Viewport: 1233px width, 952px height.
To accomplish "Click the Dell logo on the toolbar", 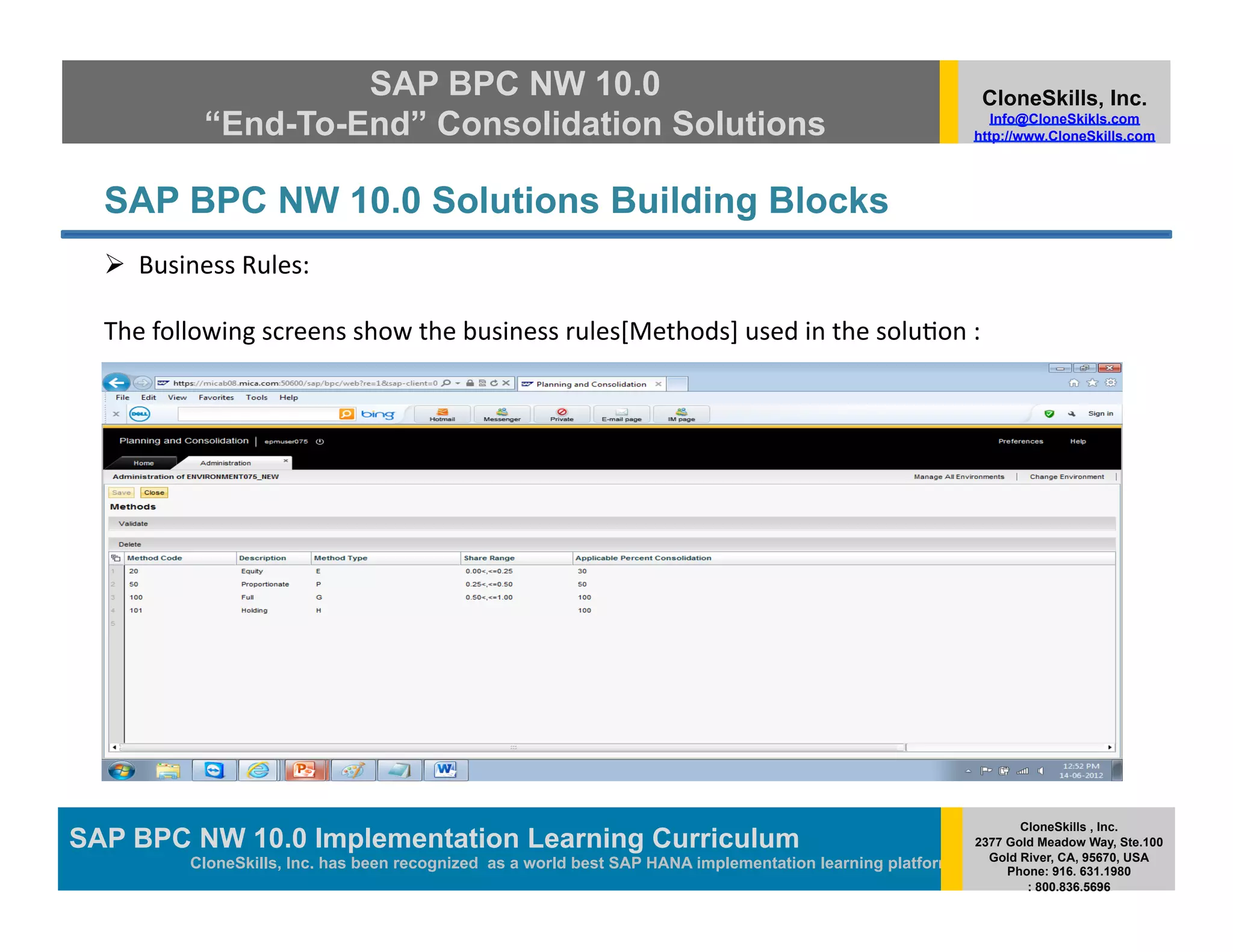I will pos(140,414).
